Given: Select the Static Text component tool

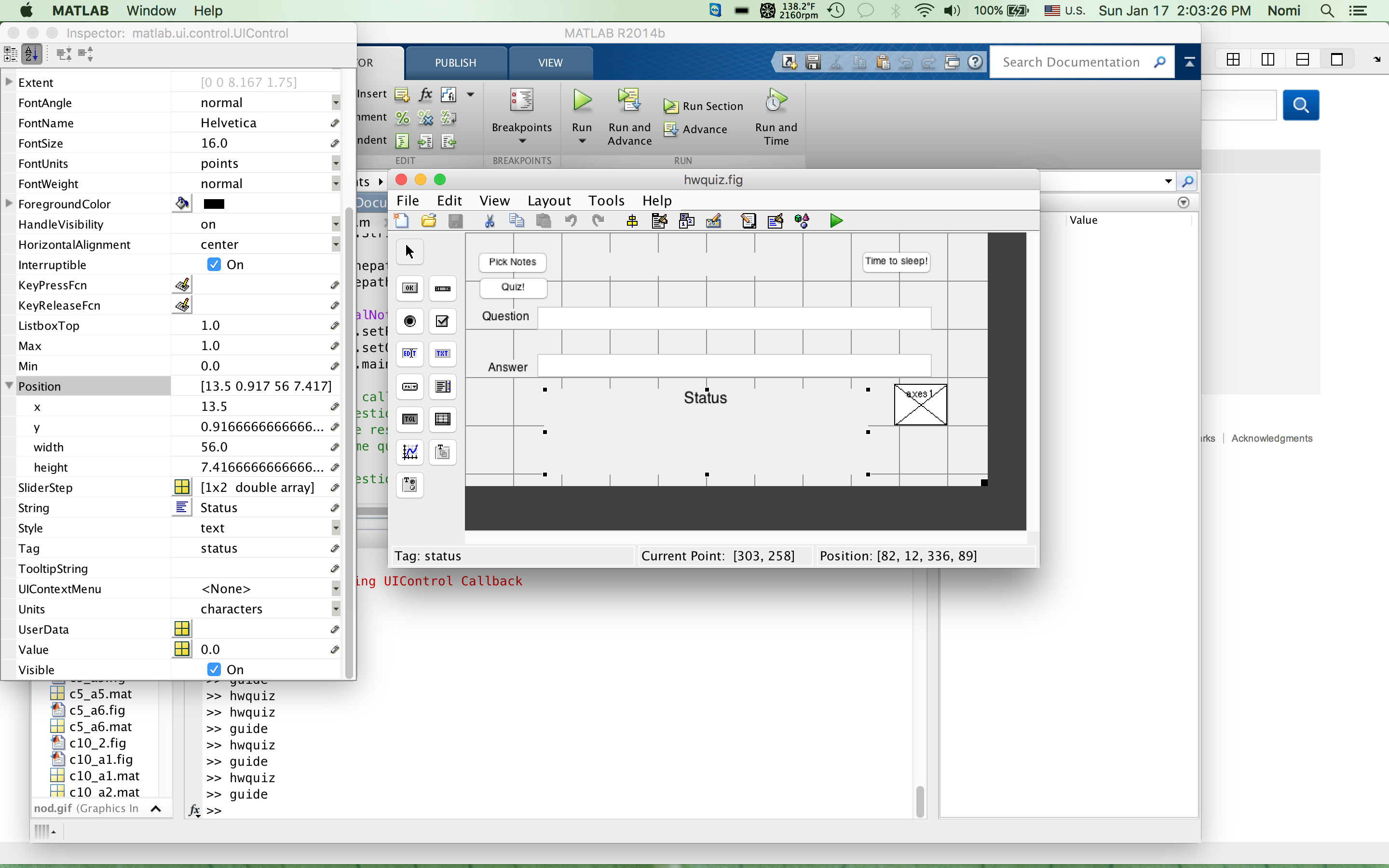Looking at the screenshot, I should pyautogui.click(x=443, y=353).
